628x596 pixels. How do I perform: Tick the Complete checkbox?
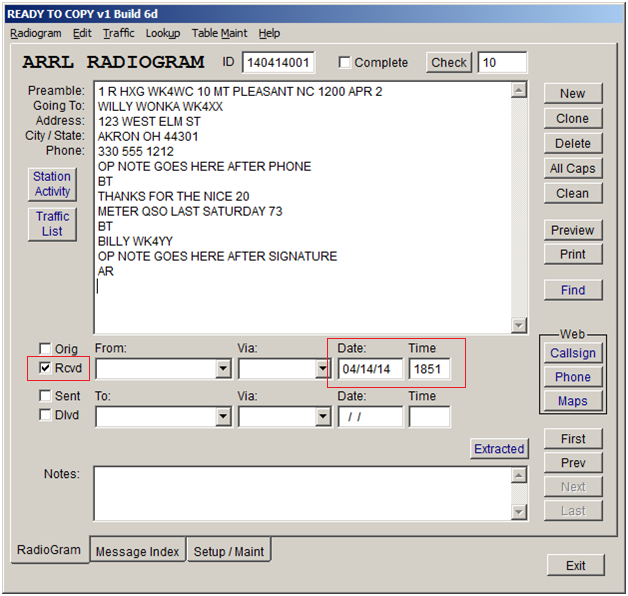coord(345,63)
